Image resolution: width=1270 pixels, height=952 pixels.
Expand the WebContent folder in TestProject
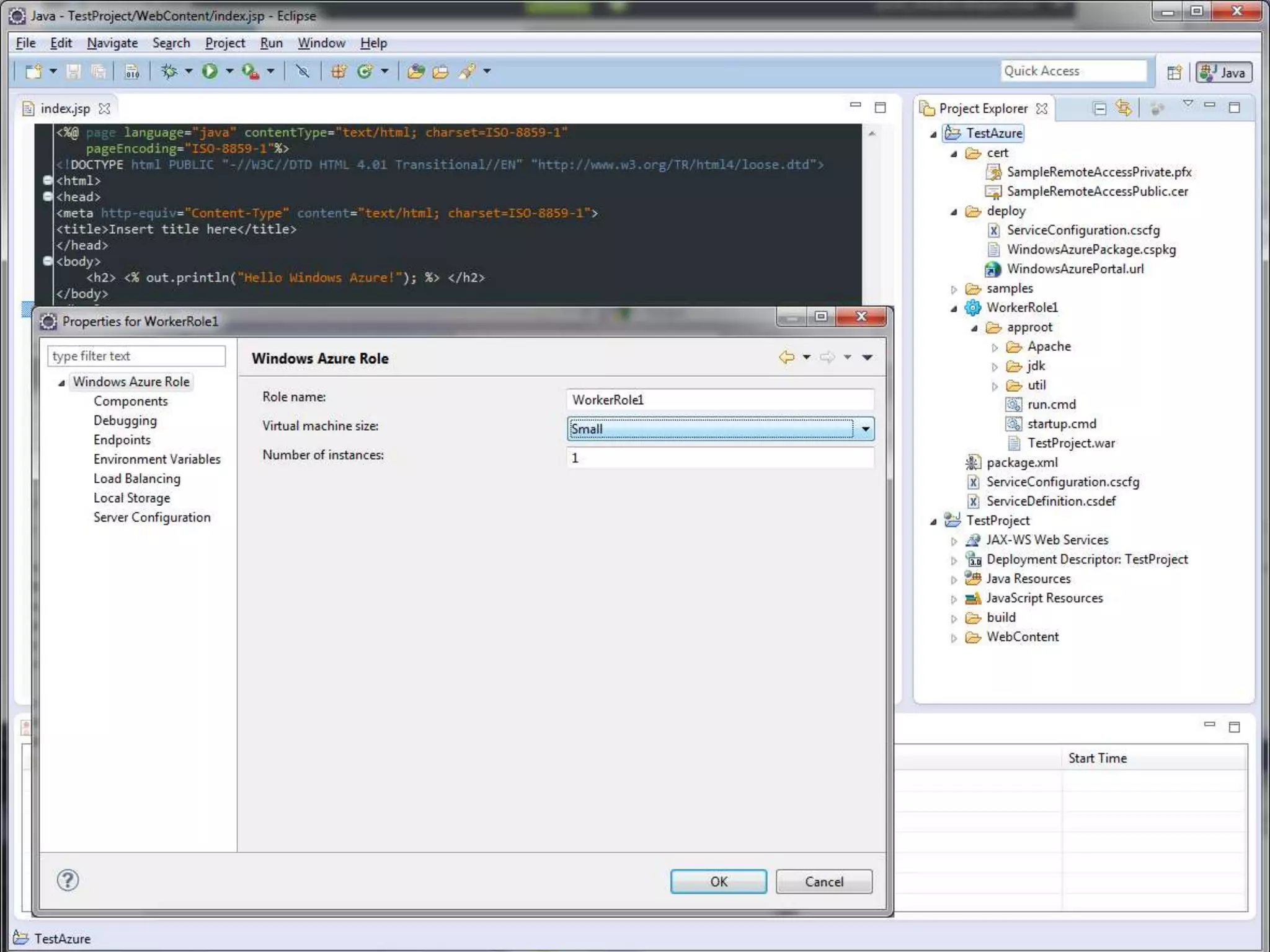(x=954, y=637)
